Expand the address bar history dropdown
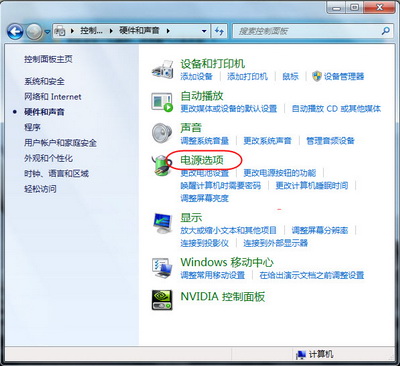Viewport: 400px width, 366px height. pyautogui.click(x=204, y=31)
